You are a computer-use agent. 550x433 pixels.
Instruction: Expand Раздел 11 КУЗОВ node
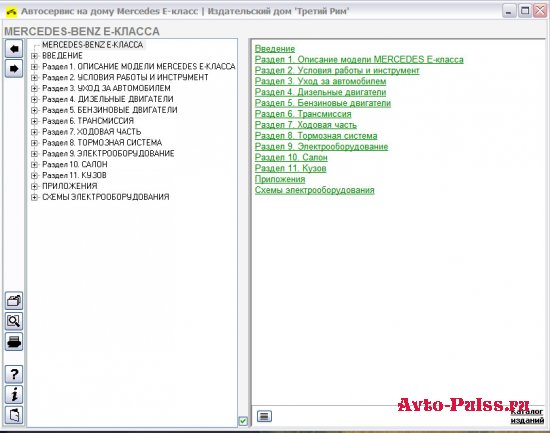pos(34,175)
